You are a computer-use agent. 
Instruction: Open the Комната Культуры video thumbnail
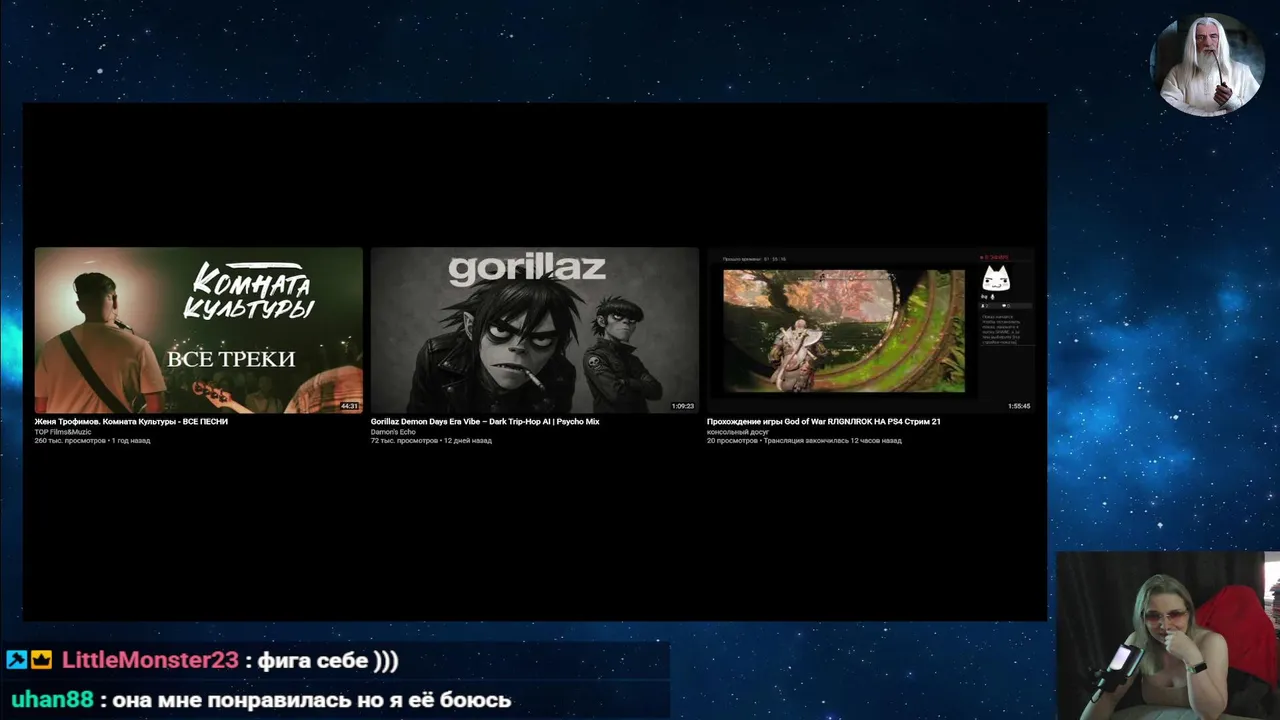198,330
